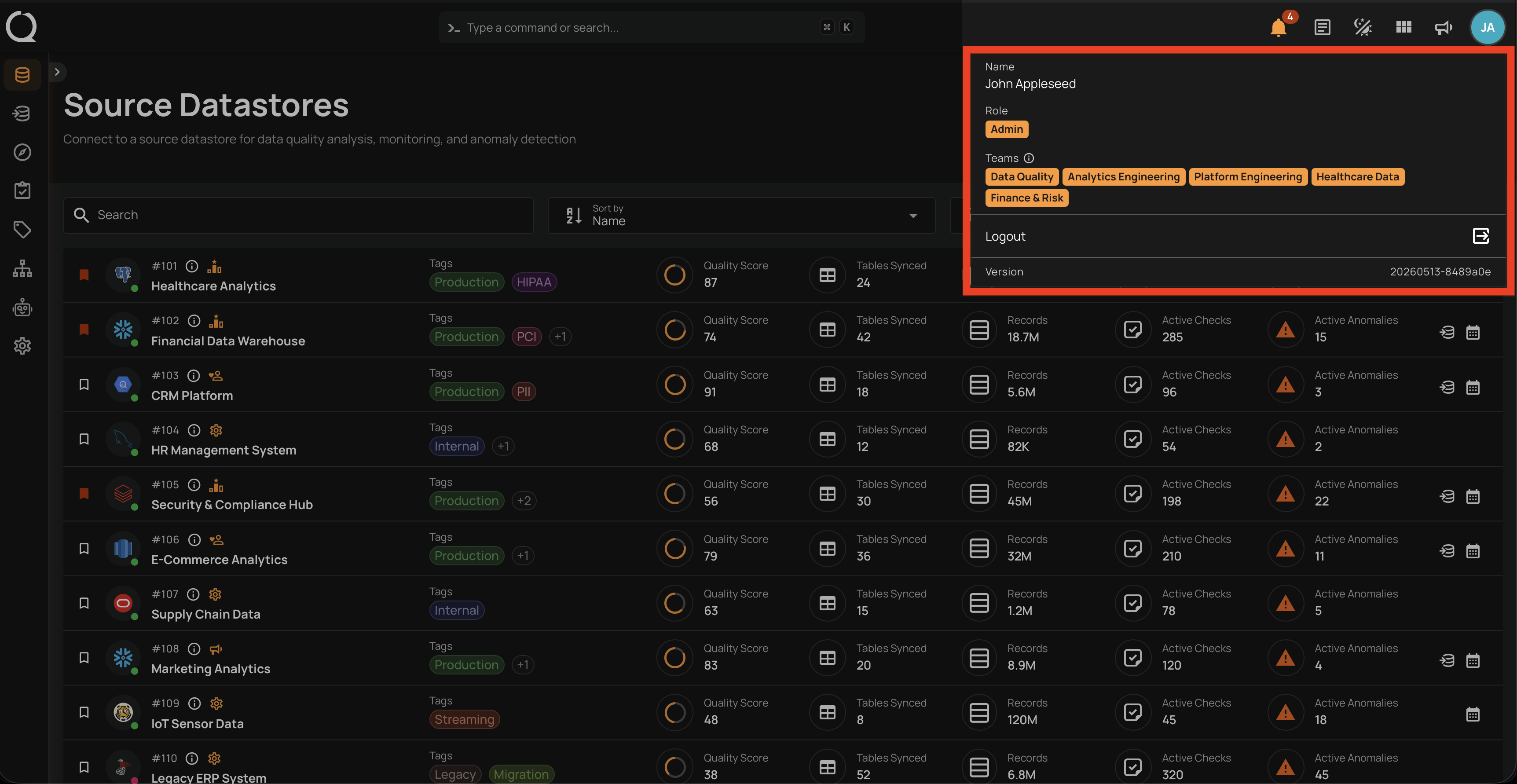Toggle bookmark for CRM Platform
Screen dimensions: 1517x784
click(84, 385)
